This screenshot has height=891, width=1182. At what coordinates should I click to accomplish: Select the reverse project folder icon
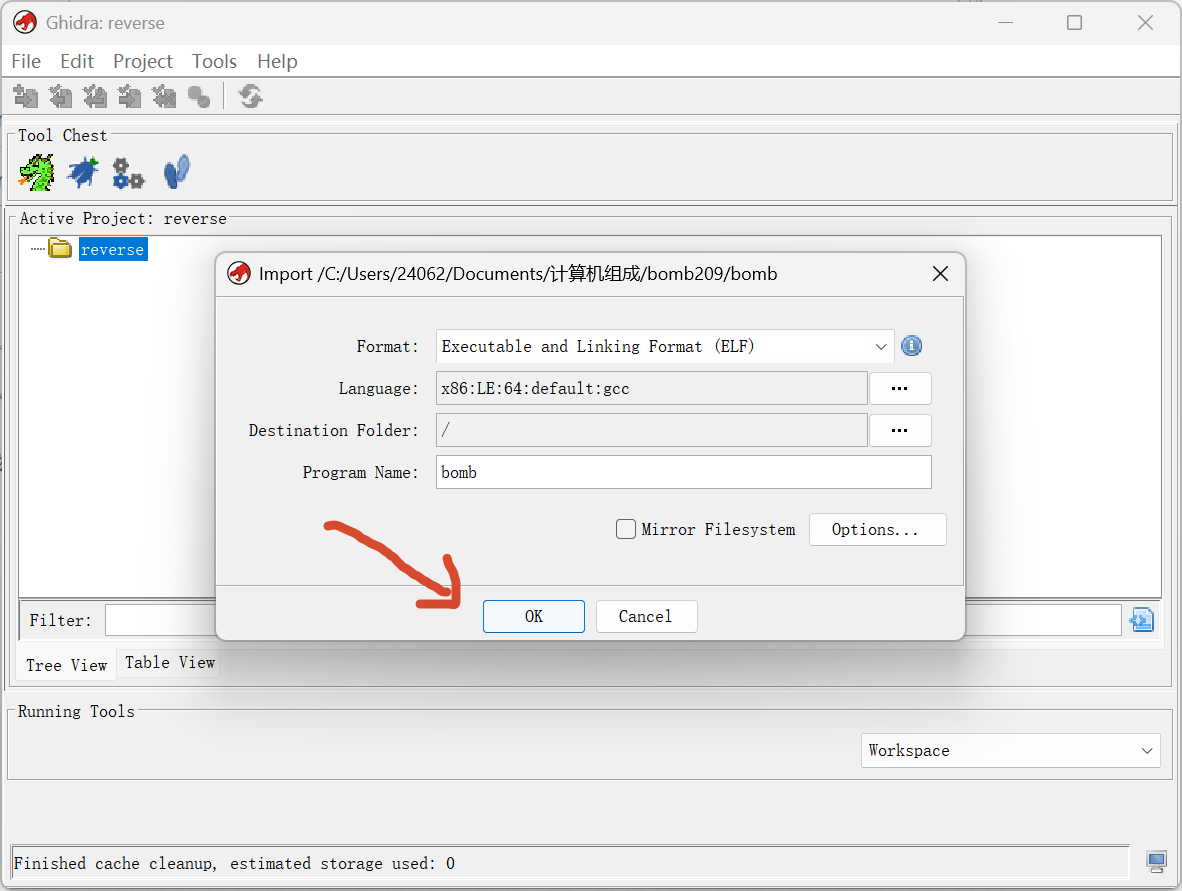60,248
